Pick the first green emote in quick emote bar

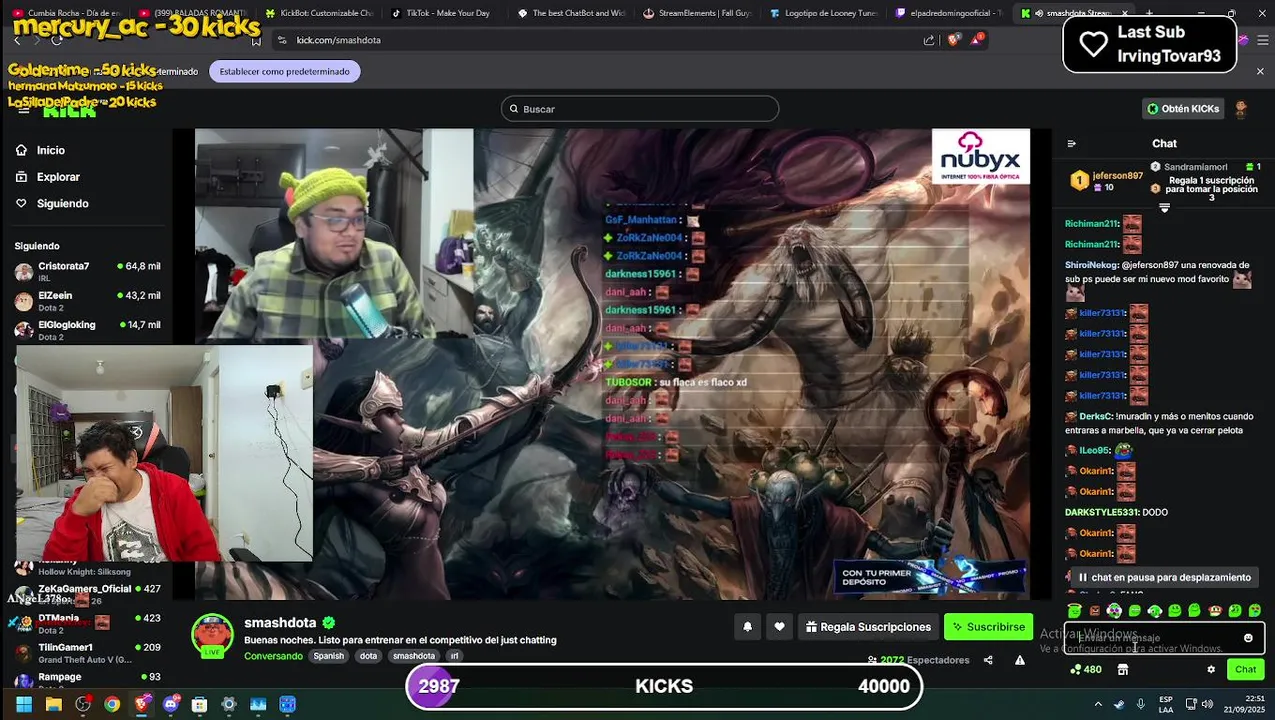(x=1074, y=610)
